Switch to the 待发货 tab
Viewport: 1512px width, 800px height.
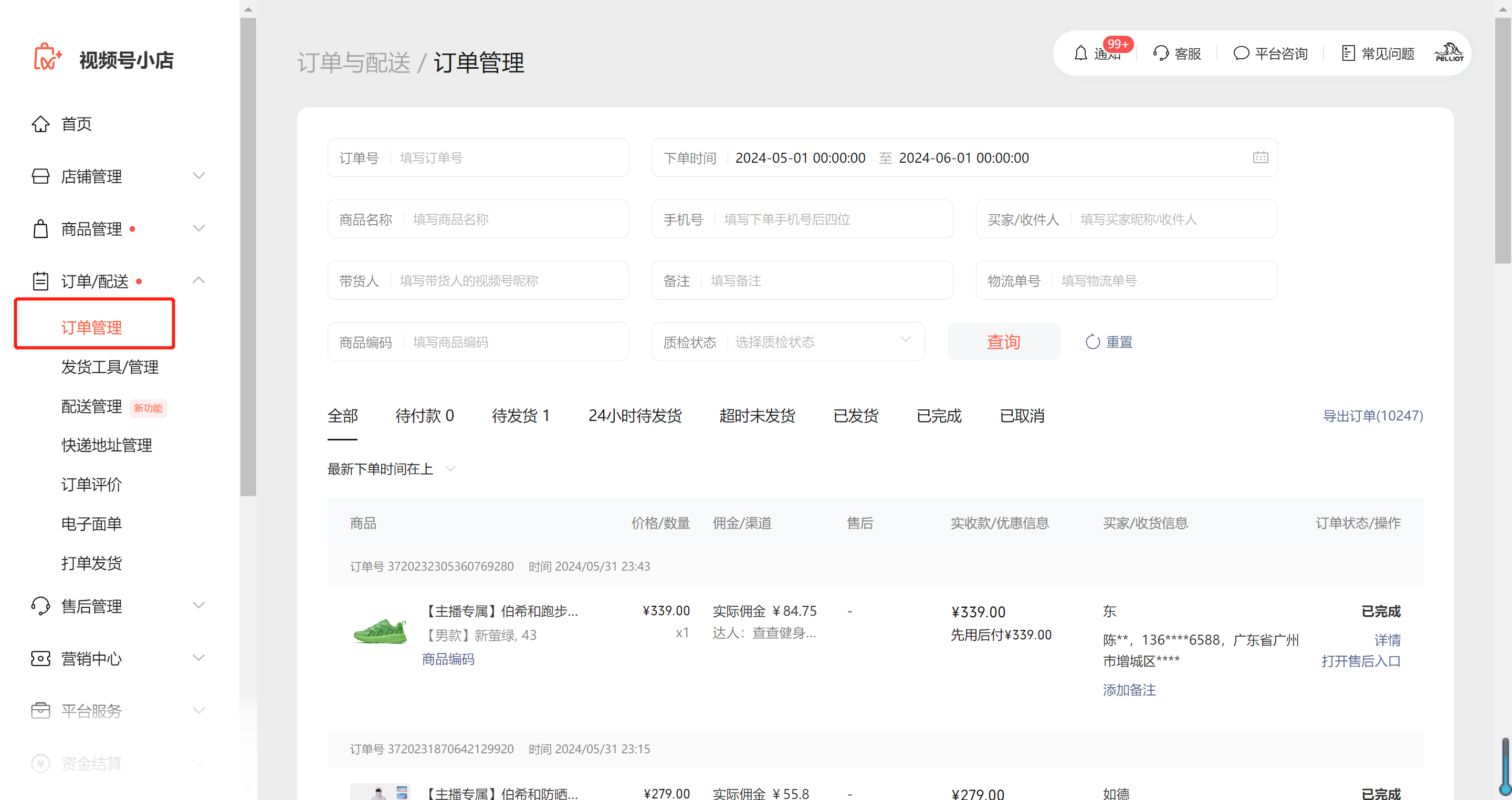click(x=520, y=416)
